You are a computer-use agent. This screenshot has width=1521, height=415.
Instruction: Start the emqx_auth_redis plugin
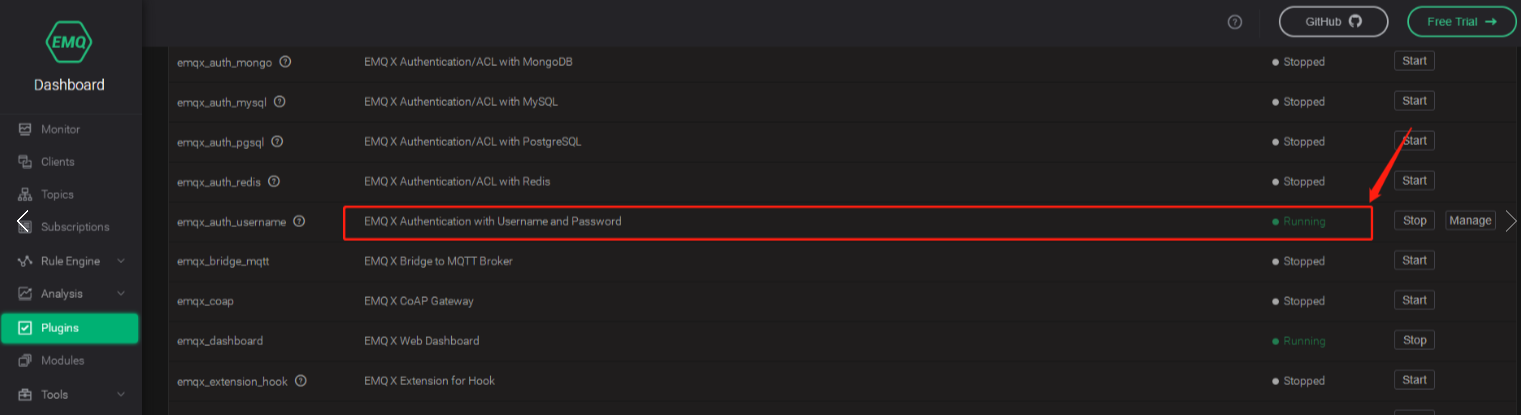coord(1414,181)
